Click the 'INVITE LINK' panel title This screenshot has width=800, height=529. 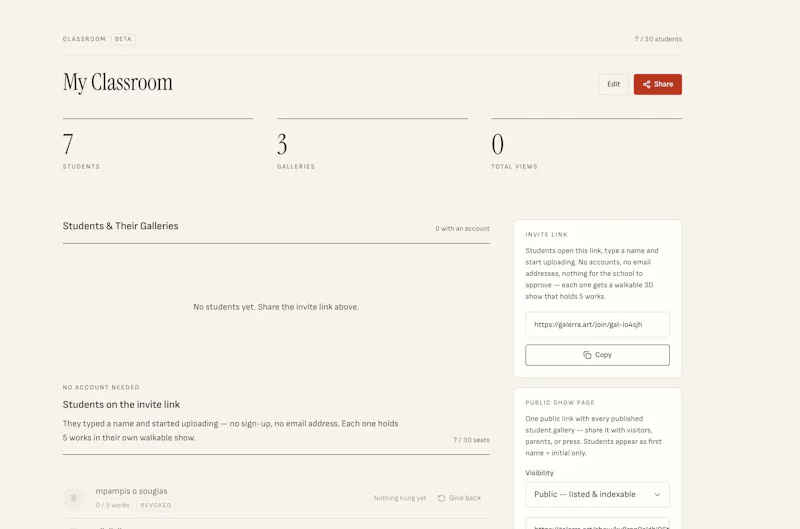click(546, 235)
